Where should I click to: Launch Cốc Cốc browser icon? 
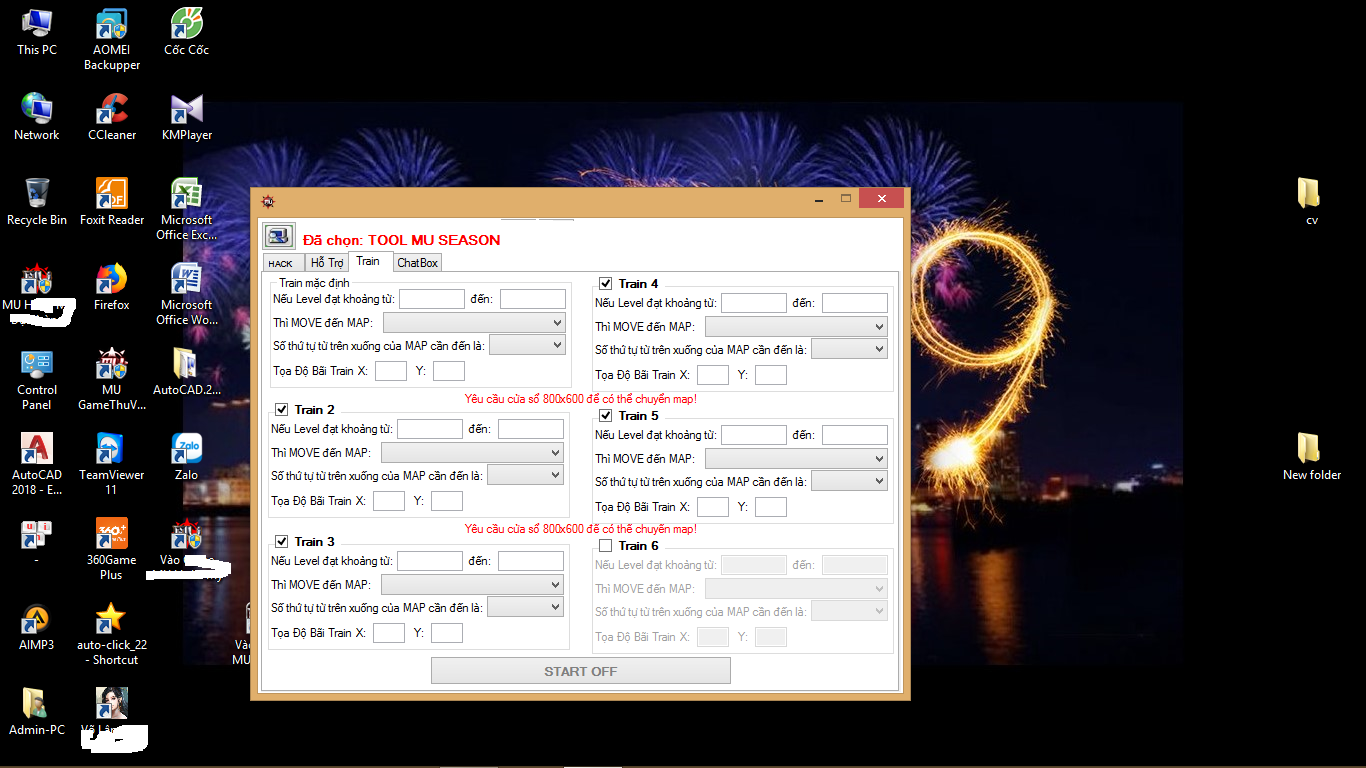click(x=186, y=33)
